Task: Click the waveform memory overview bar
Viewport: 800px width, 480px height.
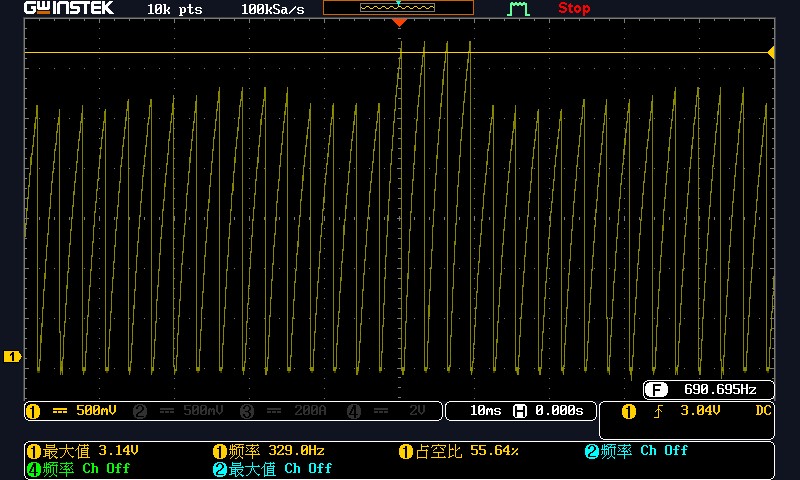Action: 398,7
